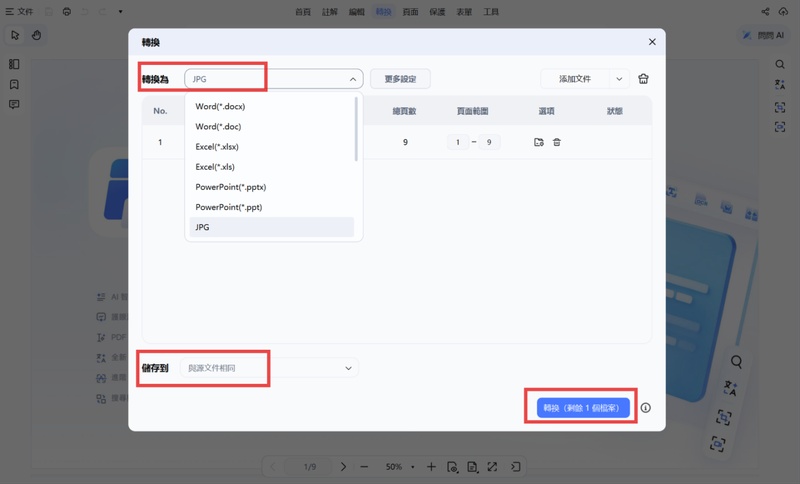Open the 問問 AI assistant button
This screenshot has width=800, height=484.
[763, 35]
